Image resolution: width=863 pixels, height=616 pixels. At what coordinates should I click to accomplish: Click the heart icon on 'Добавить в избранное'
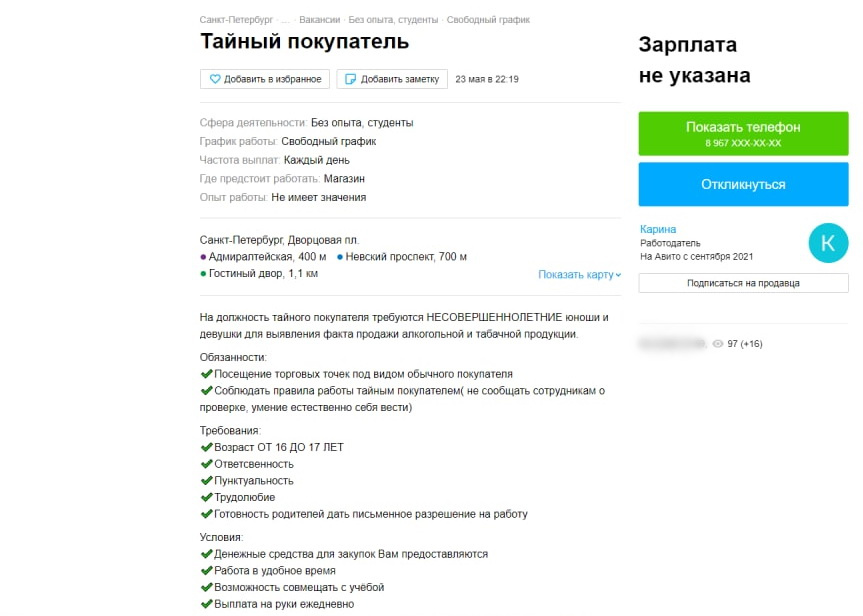[x=216, y=79]
